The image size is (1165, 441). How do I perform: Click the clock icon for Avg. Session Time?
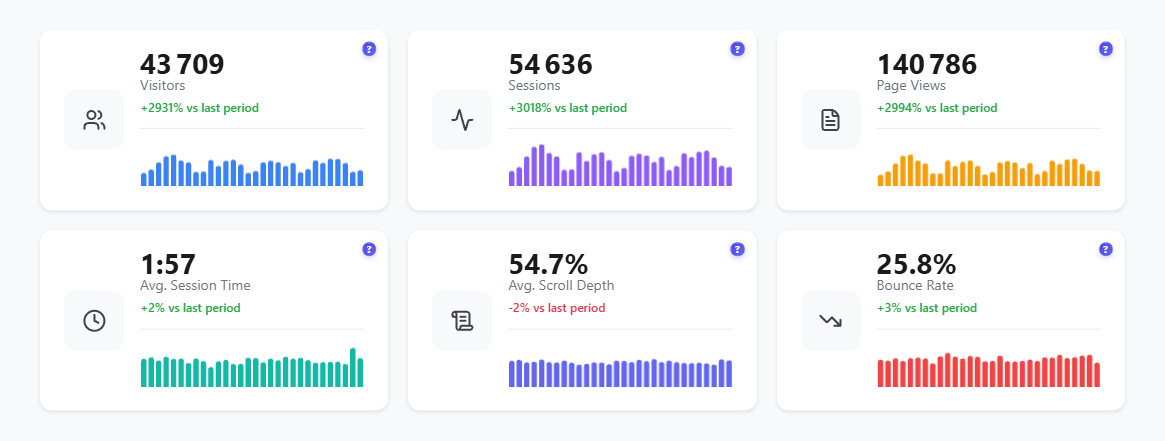click(94, 320)
